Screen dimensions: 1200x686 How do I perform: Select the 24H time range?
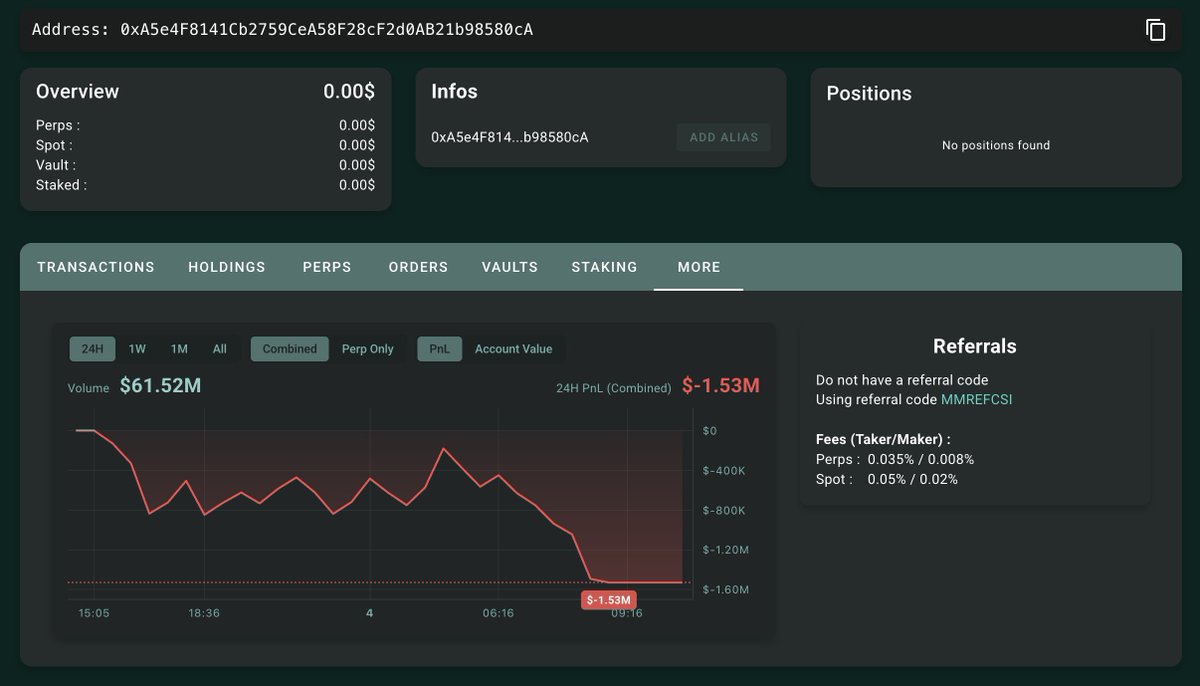point(92,349)
